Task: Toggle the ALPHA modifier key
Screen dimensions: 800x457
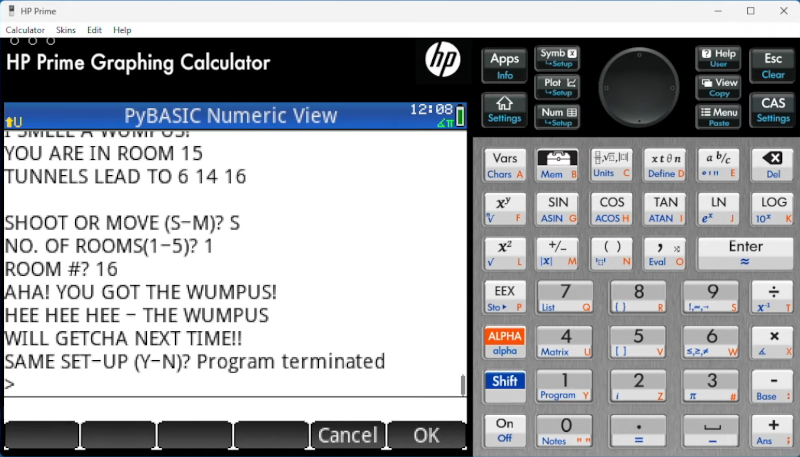Action: point(504,342)
